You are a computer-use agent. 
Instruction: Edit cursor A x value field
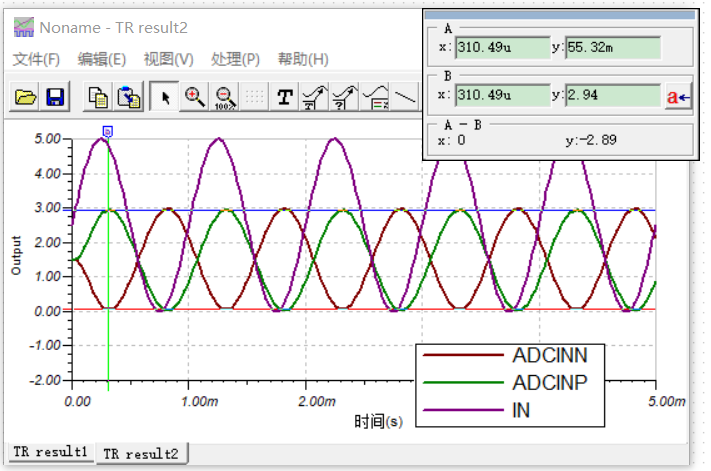coord(502,47)
